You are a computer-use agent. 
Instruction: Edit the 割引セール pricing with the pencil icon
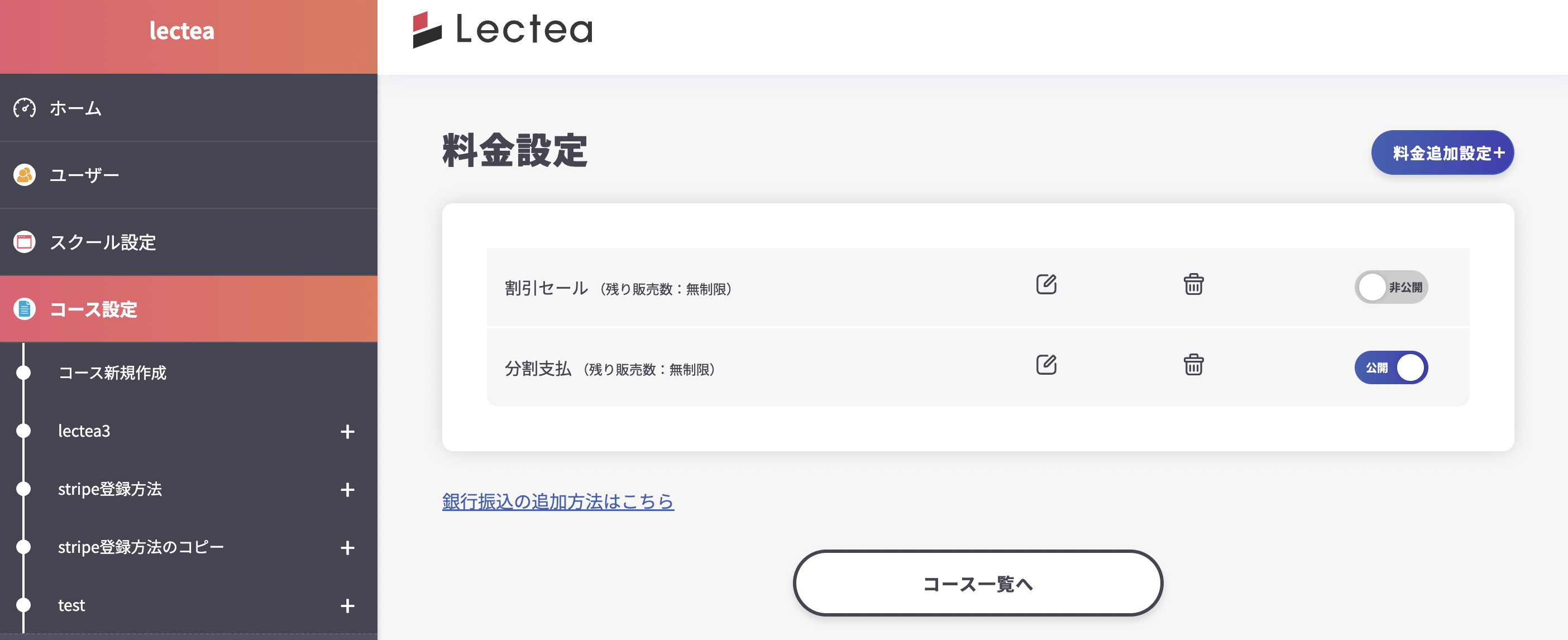point(1046,284)
